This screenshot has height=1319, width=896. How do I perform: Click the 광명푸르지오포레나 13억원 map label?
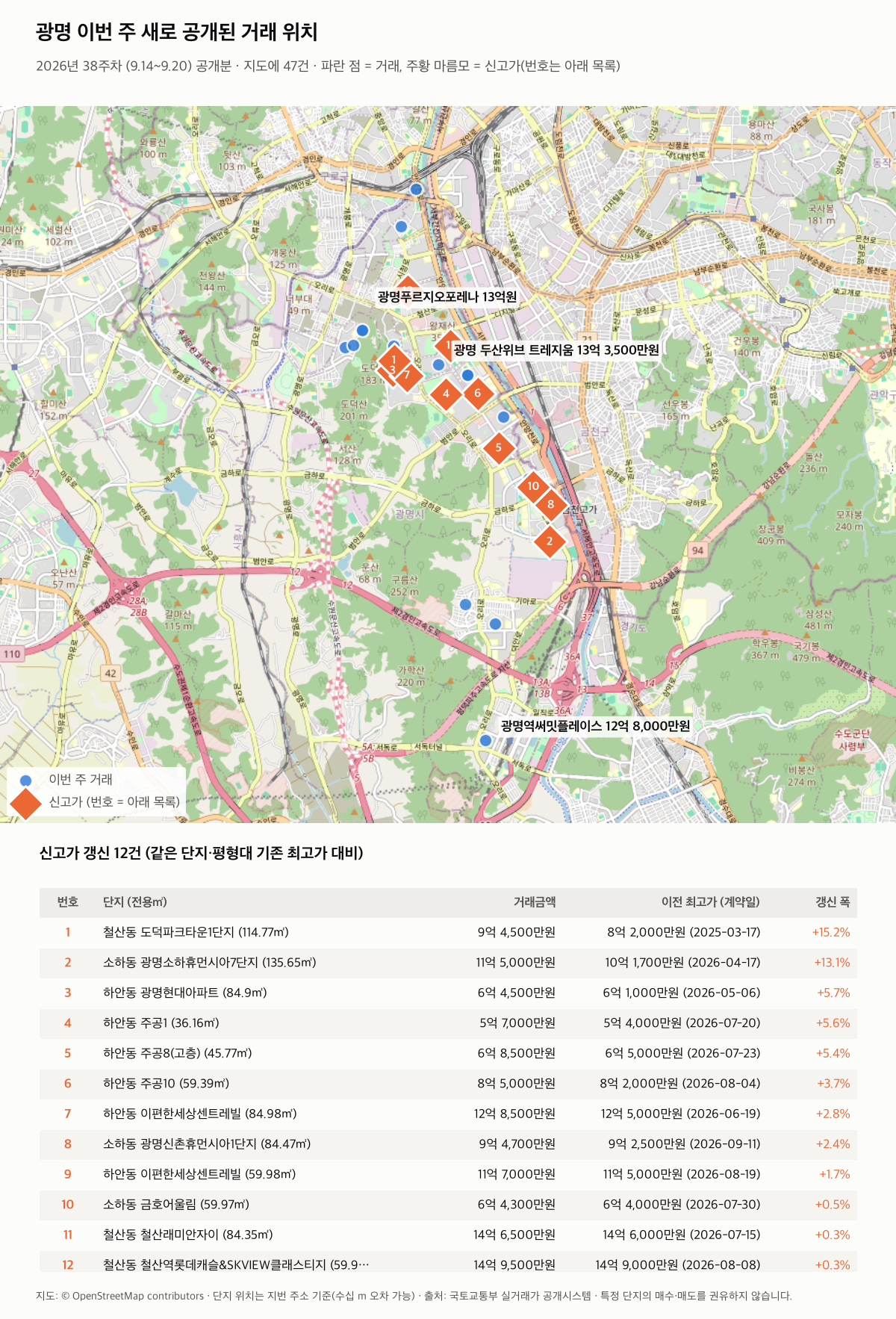click(x=447, y=297)
